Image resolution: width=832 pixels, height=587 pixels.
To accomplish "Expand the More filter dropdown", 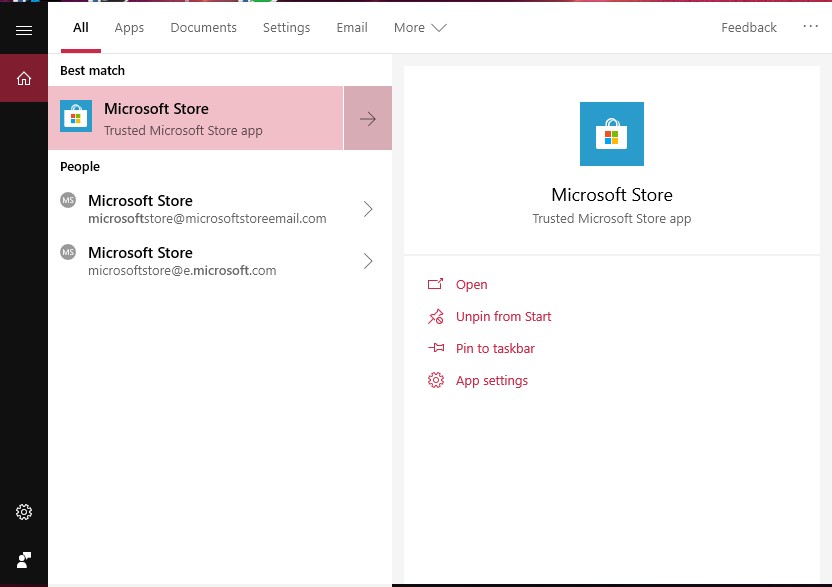I will coord(420,28).
